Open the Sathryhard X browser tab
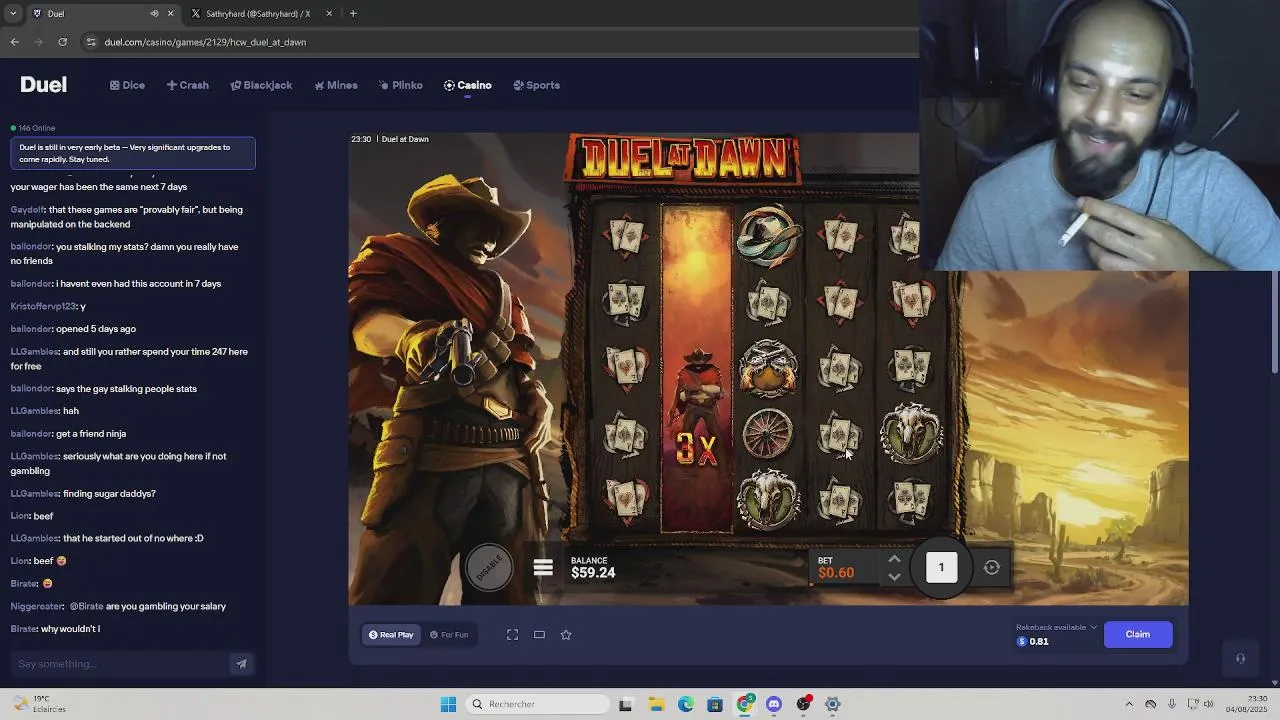The width and height of the screenshot is (1280, 720). tap(257, 14)
